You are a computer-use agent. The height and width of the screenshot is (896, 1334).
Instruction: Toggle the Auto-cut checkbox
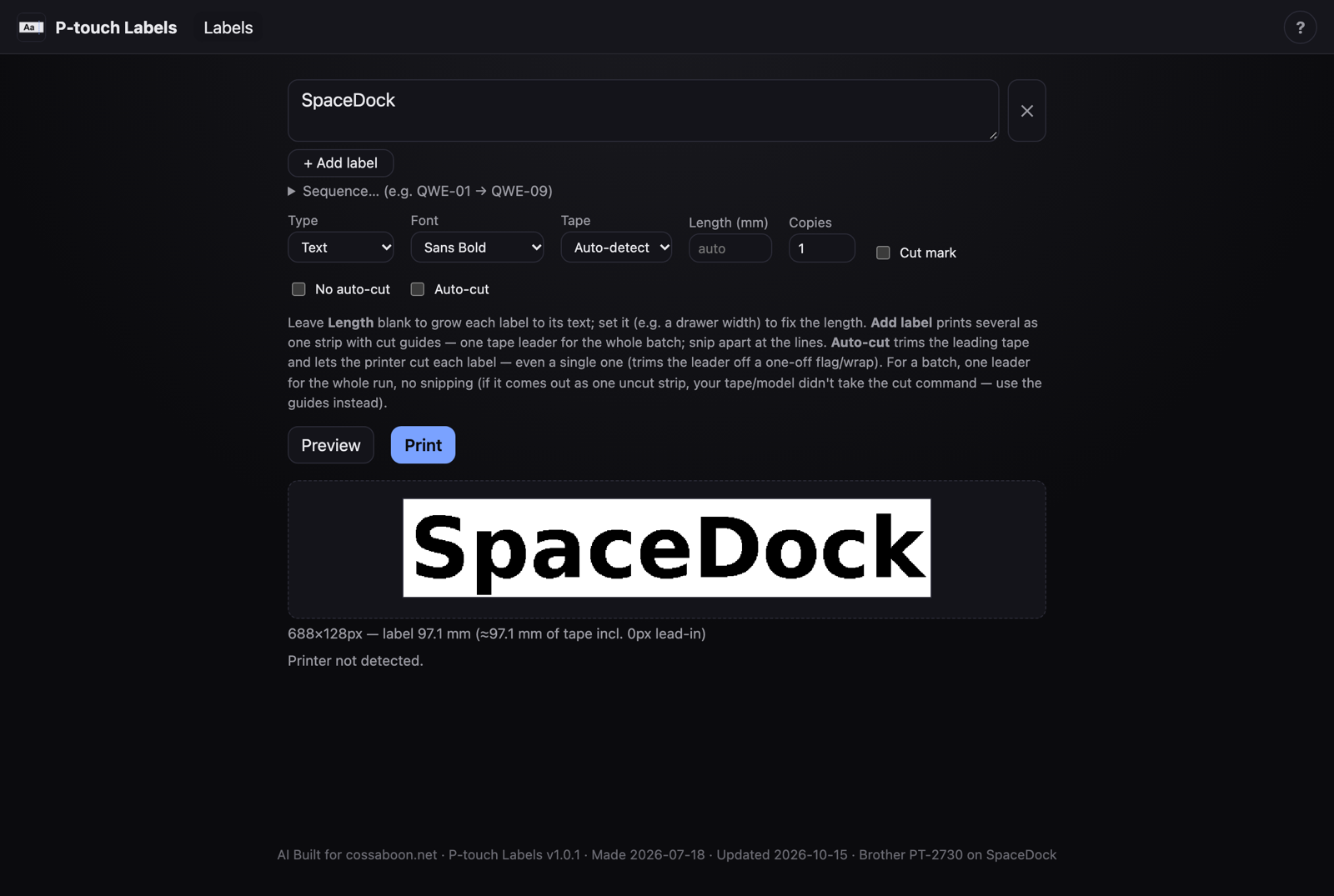pos(418,289)
